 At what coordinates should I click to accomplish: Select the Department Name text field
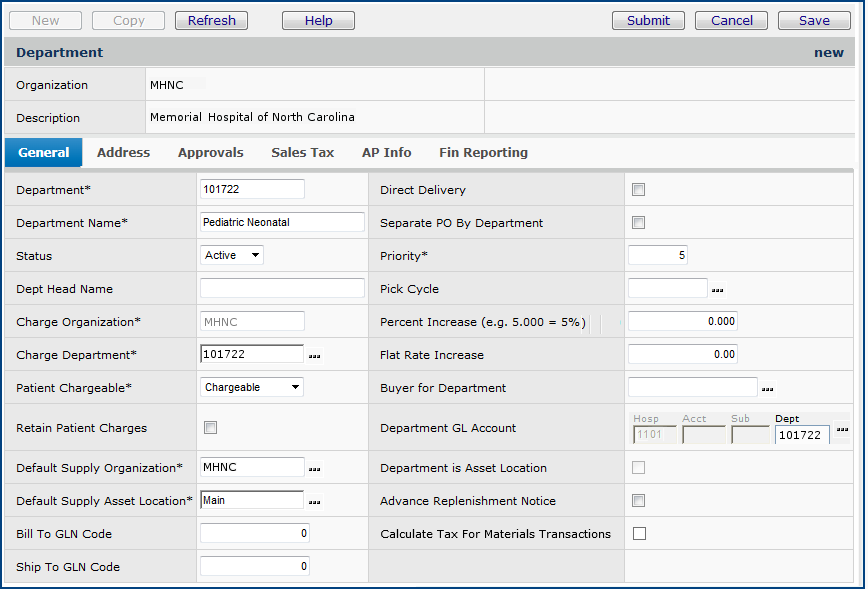(282, 223)
